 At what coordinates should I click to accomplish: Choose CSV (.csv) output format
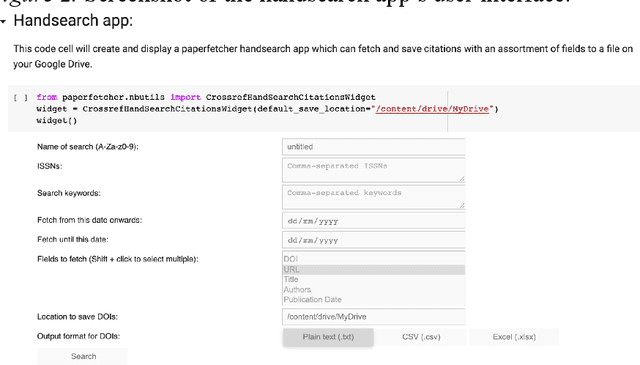point(421,337)
